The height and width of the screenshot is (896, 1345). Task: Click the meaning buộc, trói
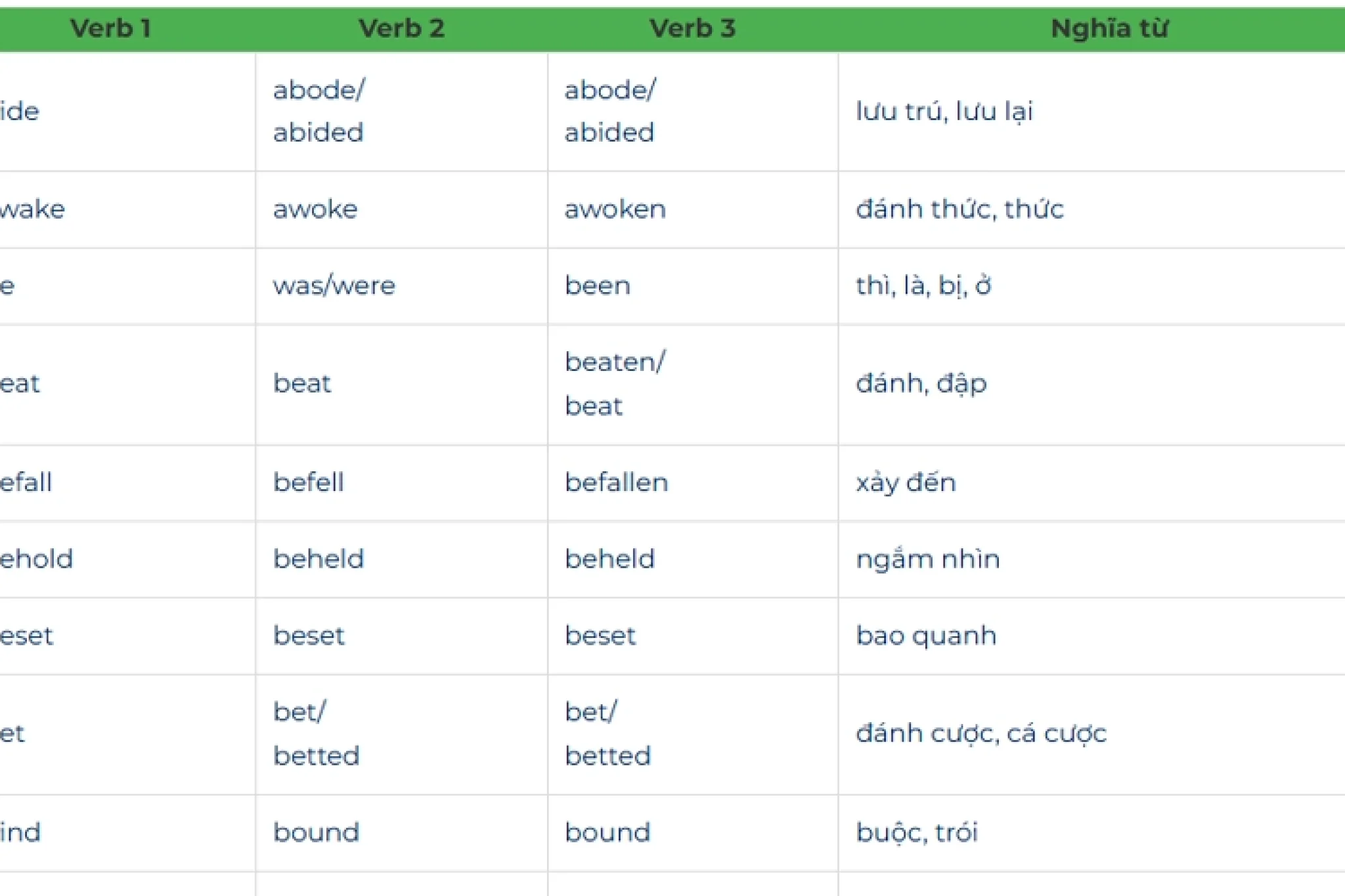click(x=917, y=832)
